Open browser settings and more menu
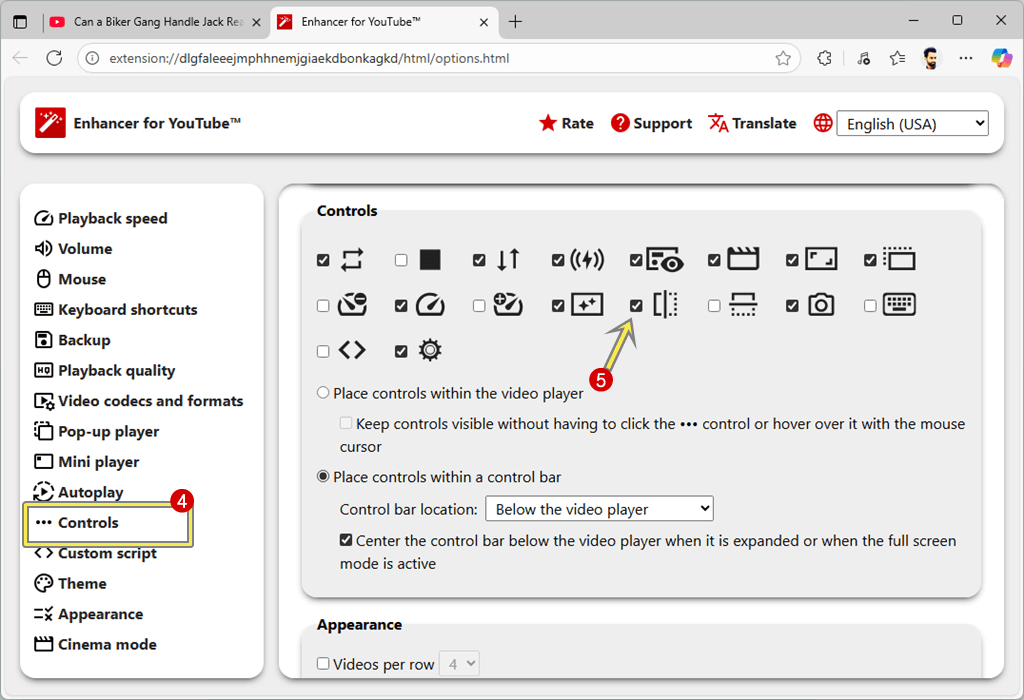1024x700 pixels. coord(966,58)
